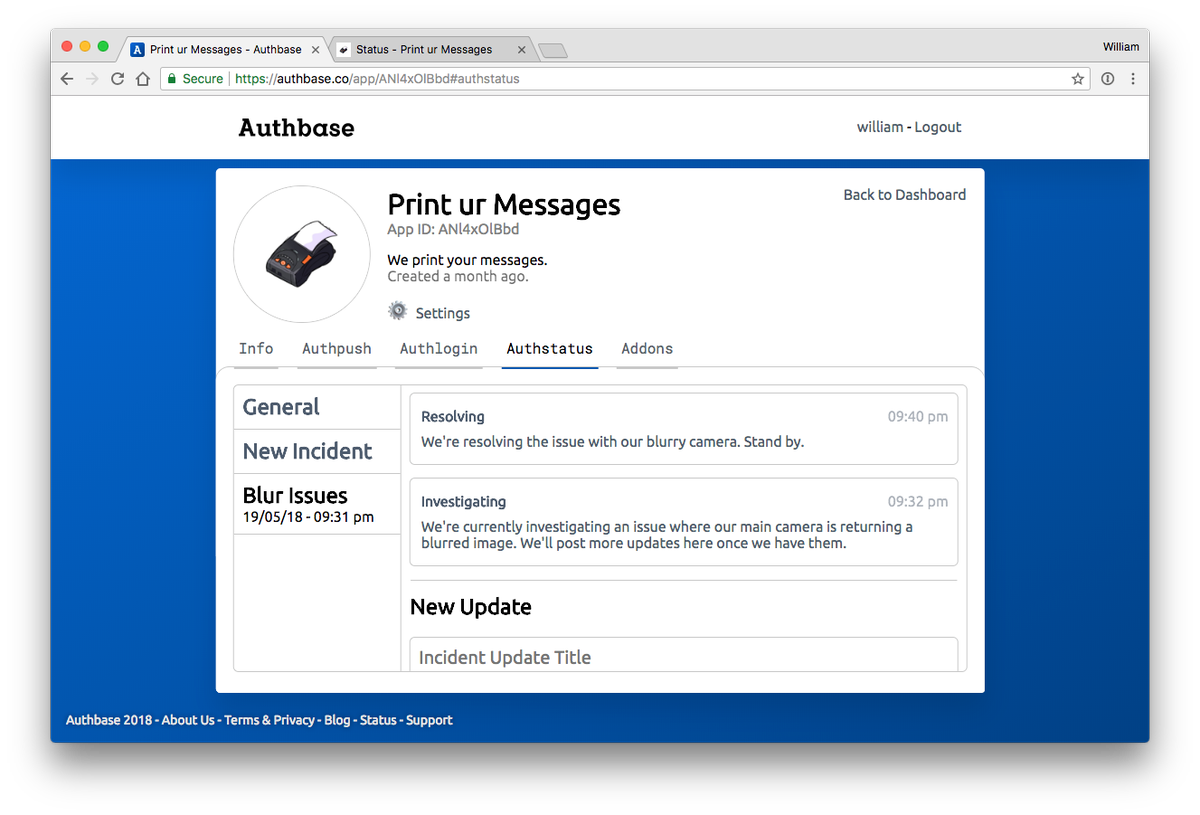The height and width of the screenshot is (815, 1200).
Task: Open the app Settings gear
Action: tap(398, 312)
